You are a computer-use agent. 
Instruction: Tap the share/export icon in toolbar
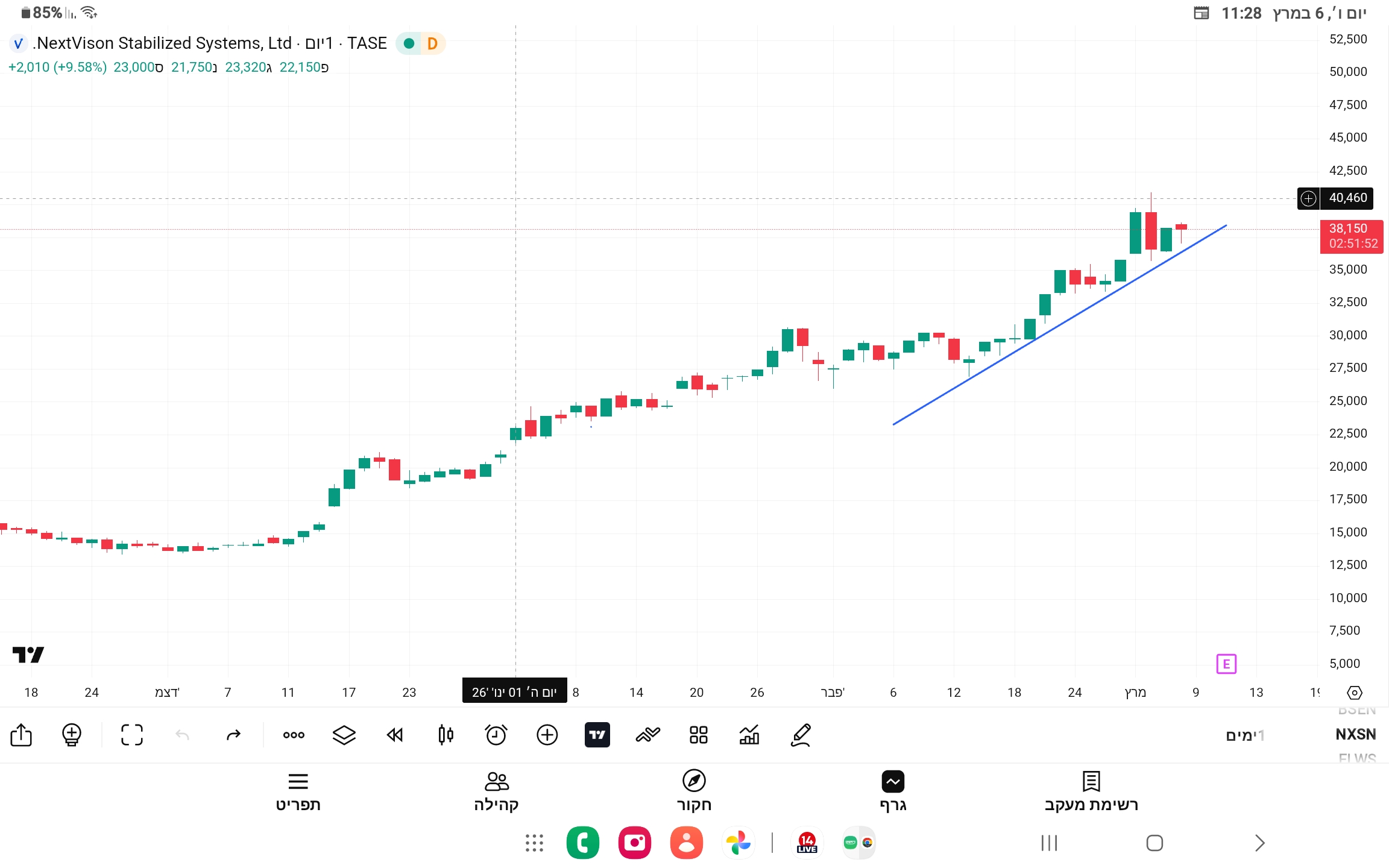coord(21,735)
